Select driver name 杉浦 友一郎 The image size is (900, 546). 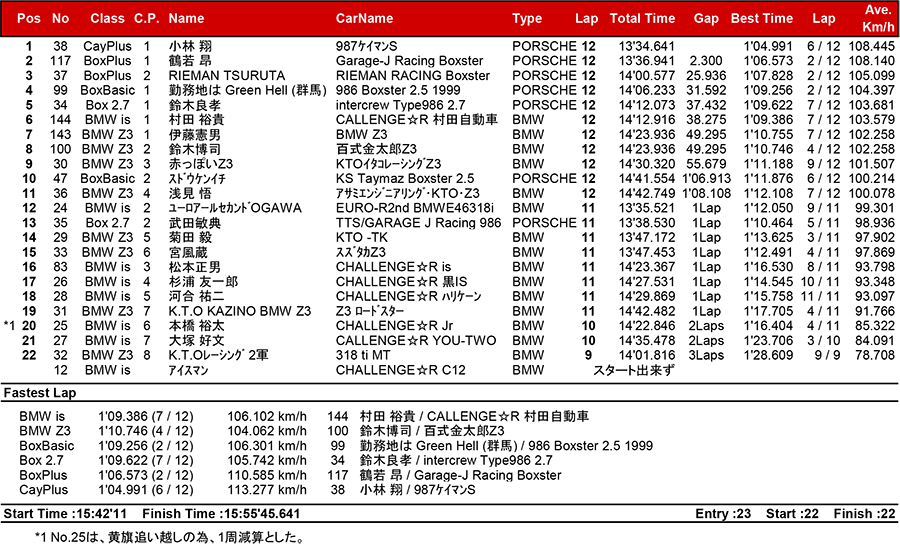coord(203,282)
